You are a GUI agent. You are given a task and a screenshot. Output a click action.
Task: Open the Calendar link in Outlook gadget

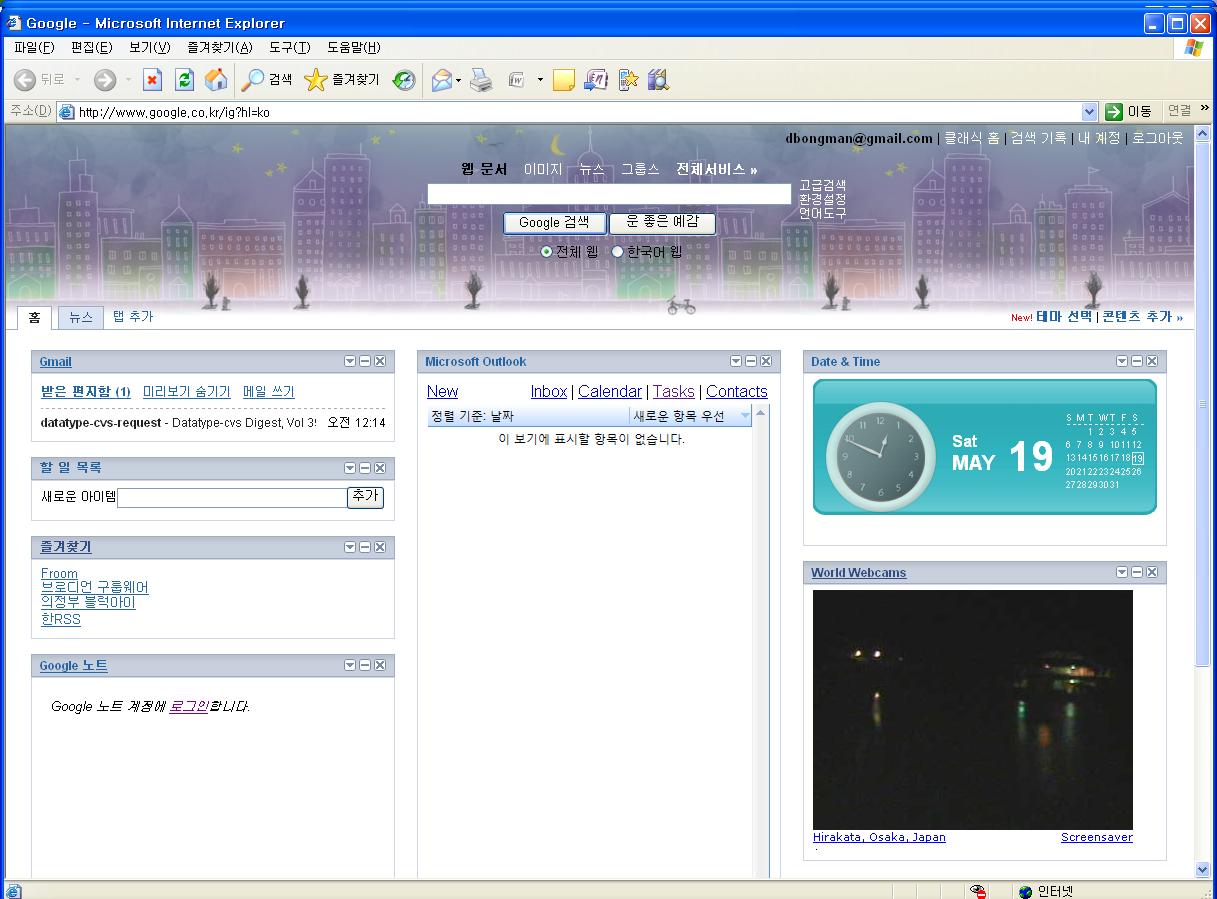click(610, 392)
